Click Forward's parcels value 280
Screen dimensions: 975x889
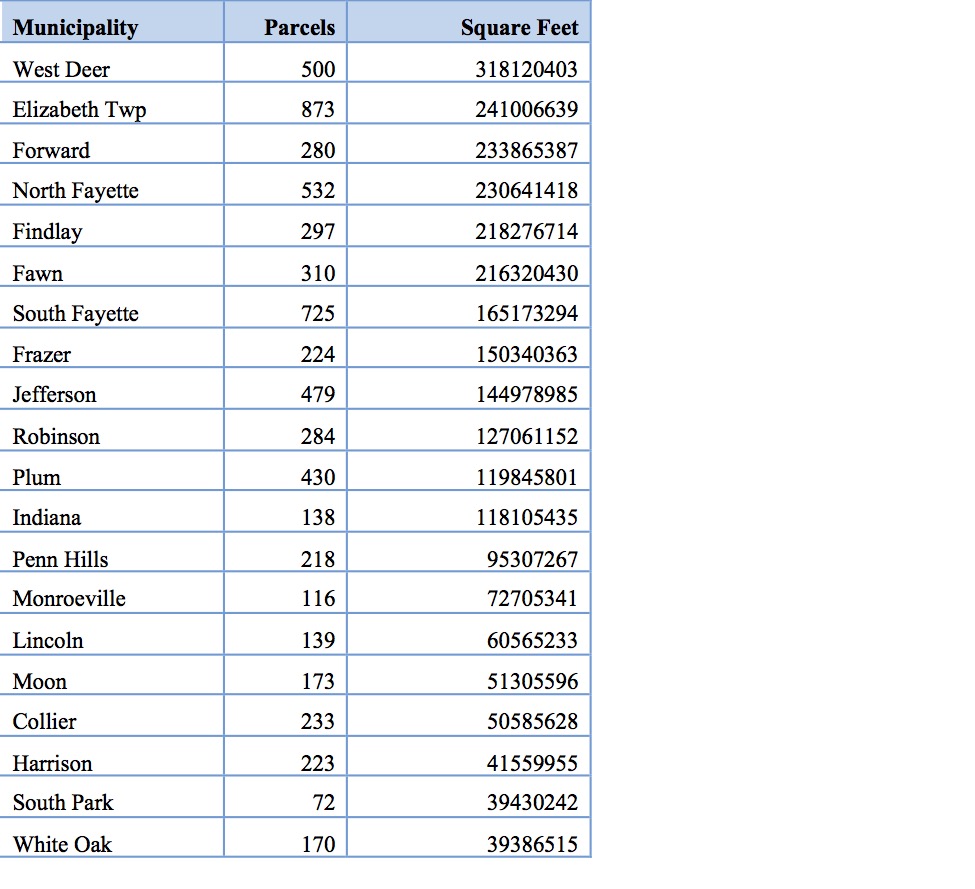(318, 151)
